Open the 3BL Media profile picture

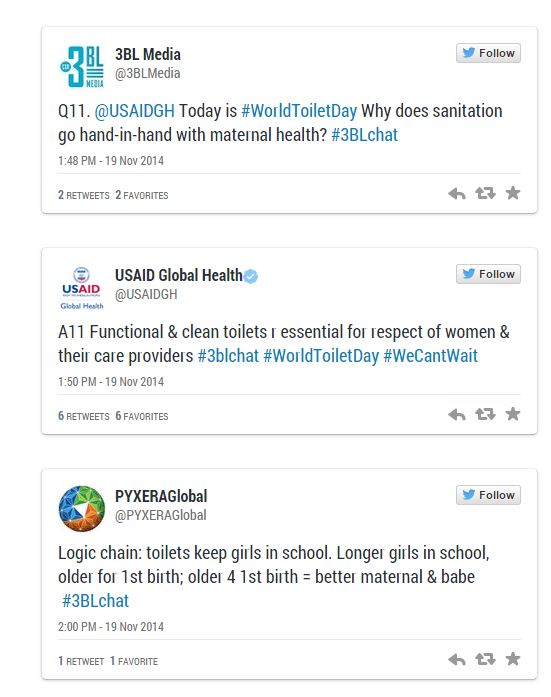82,66
